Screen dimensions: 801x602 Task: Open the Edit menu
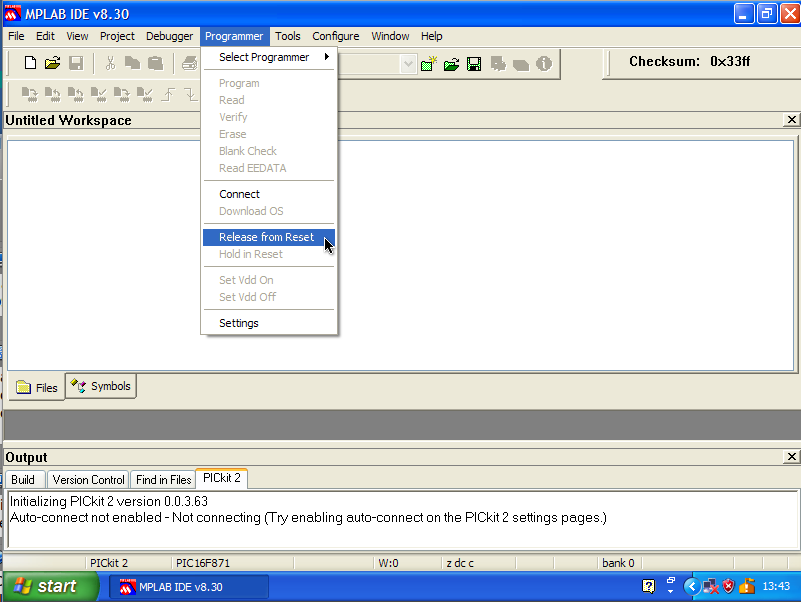tap(45, 36)
